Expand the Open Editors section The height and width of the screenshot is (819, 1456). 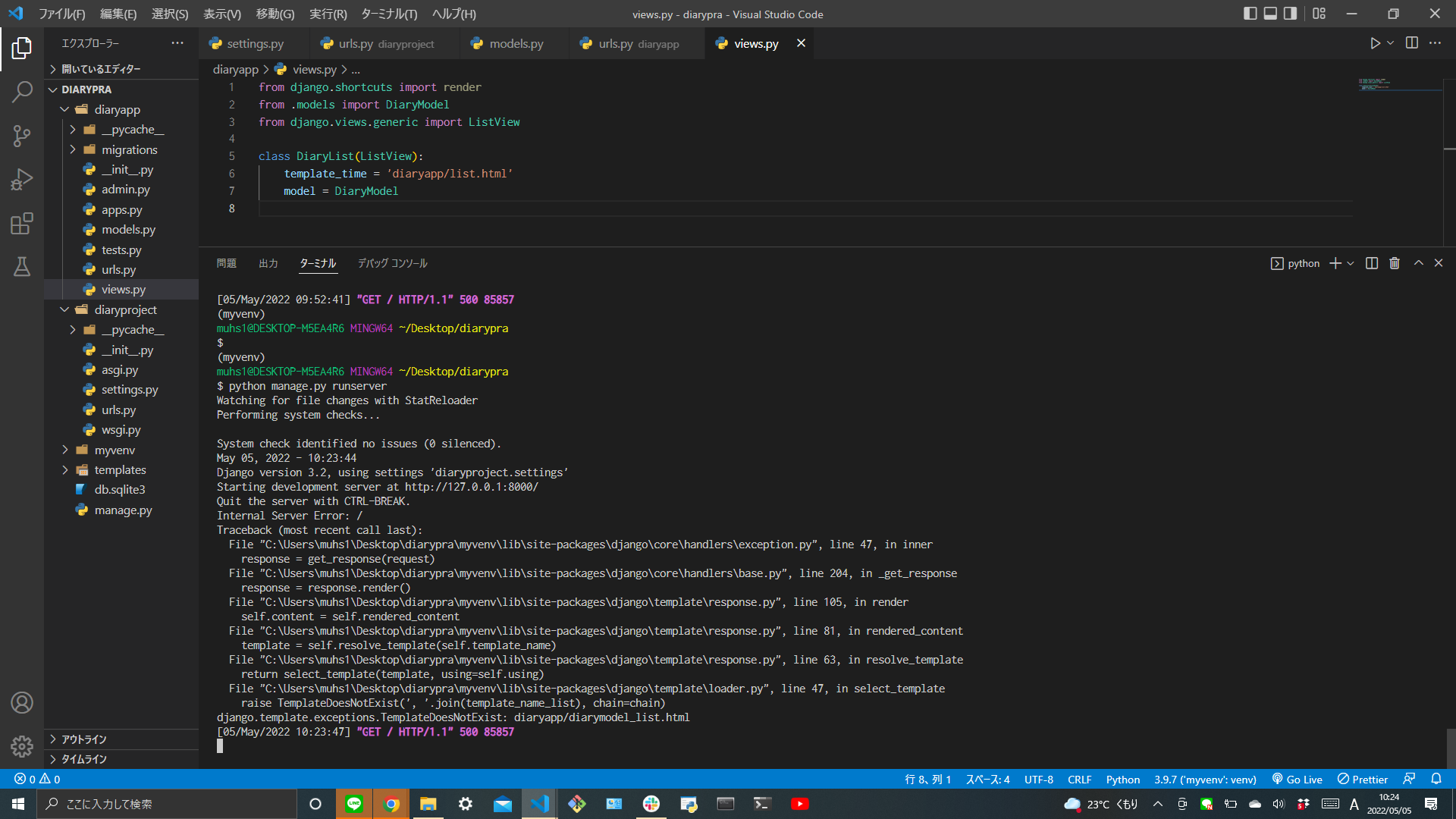pyautogui.click(x=121, y=69)
